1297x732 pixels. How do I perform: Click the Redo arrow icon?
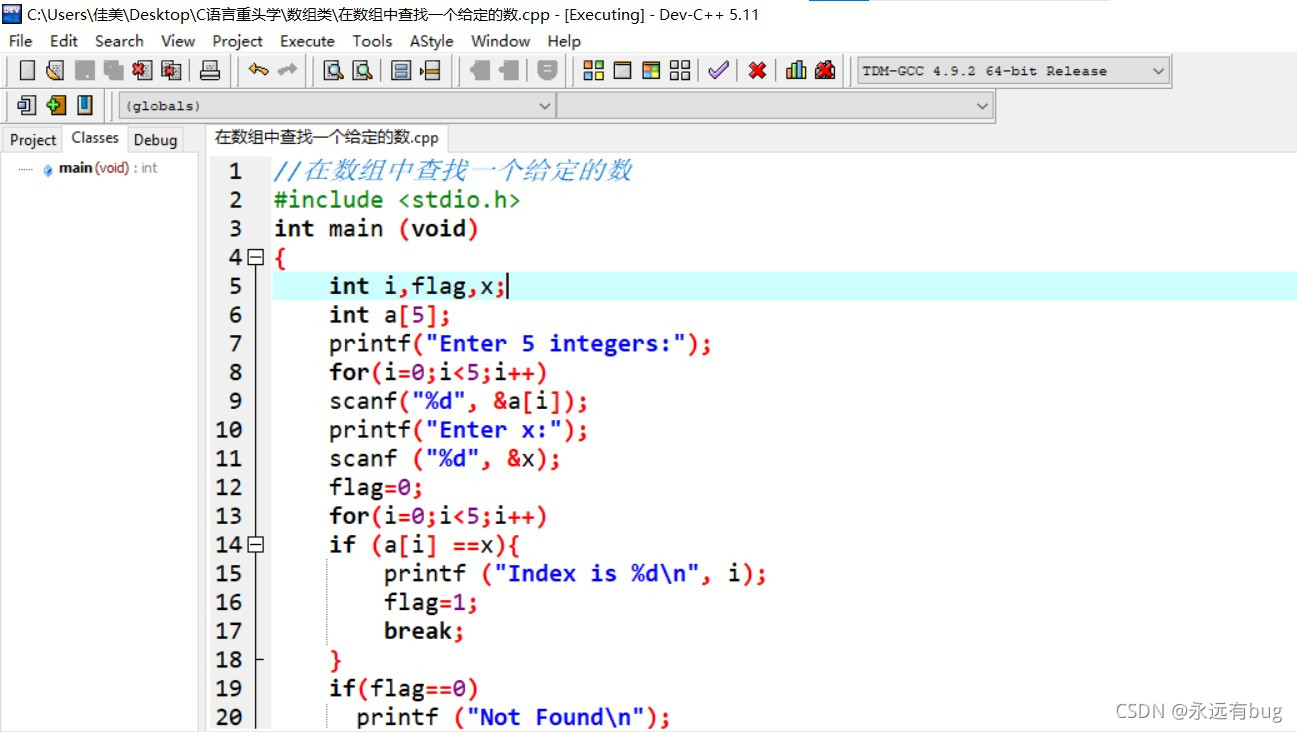tap(287, 71)
